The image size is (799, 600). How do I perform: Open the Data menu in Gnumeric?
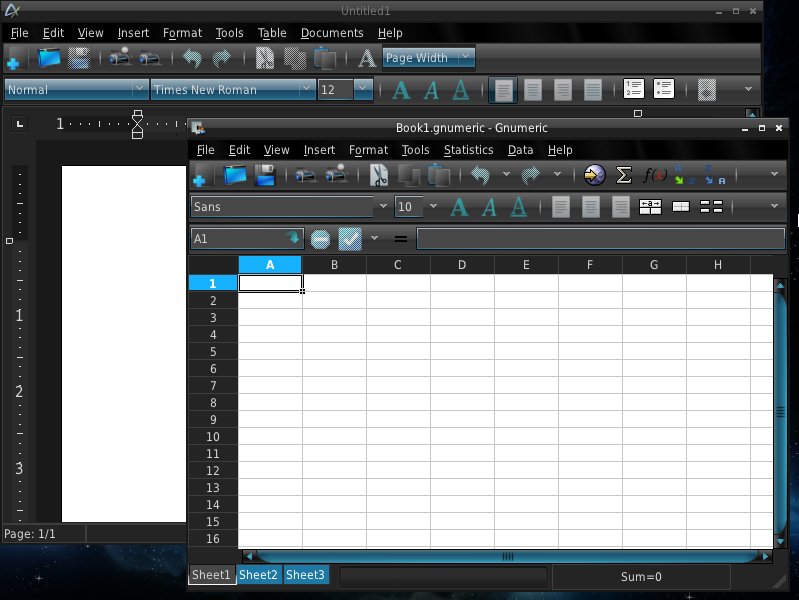(520, 150)
